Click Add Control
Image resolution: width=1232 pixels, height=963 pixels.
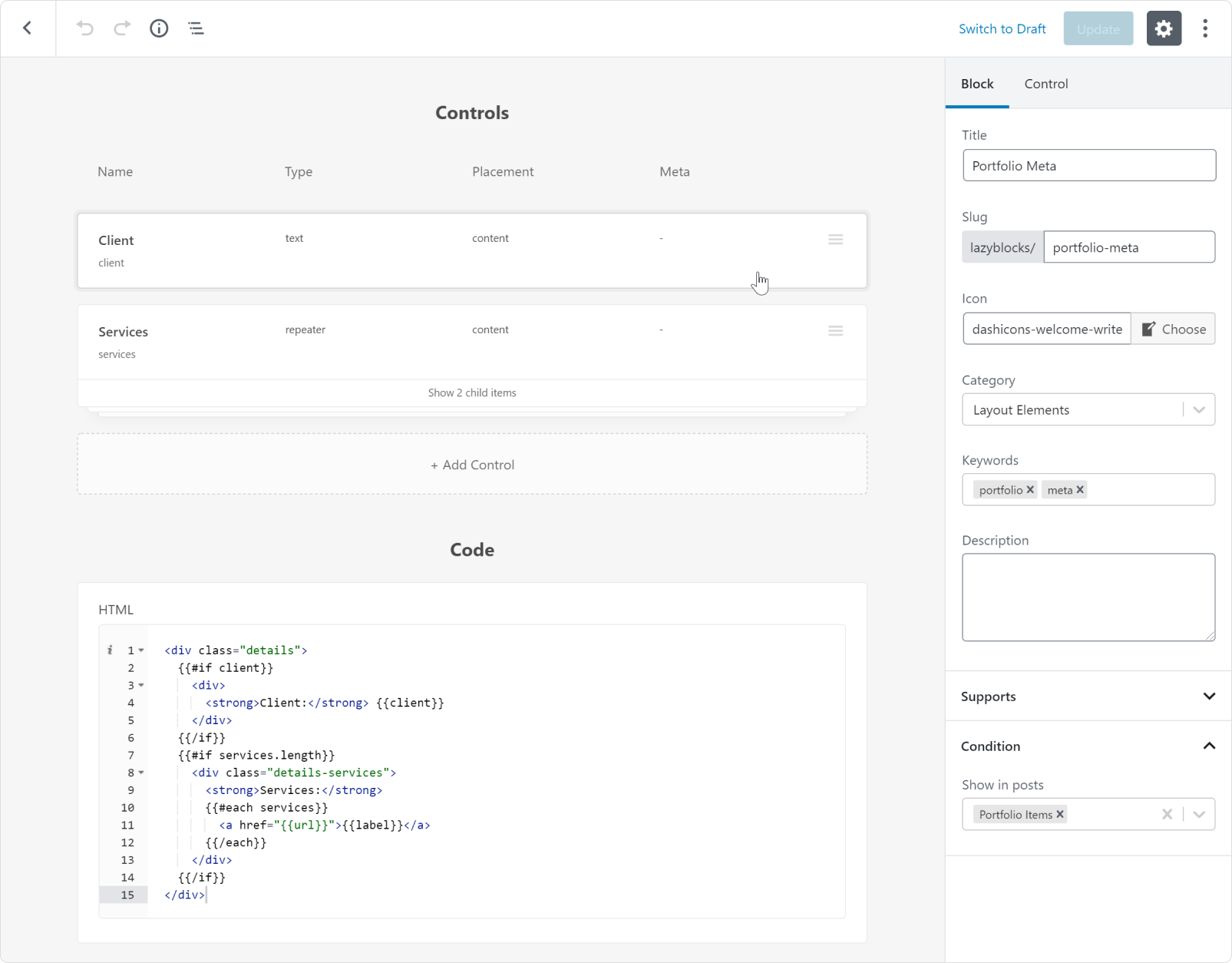click(472, 465)
